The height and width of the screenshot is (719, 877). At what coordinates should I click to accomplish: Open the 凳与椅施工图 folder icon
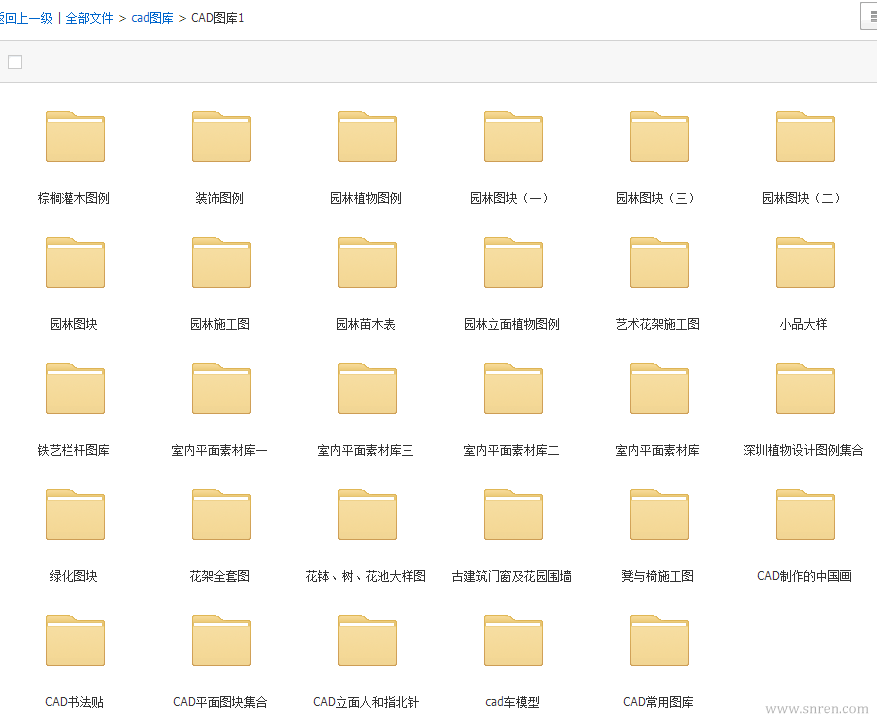659,514
